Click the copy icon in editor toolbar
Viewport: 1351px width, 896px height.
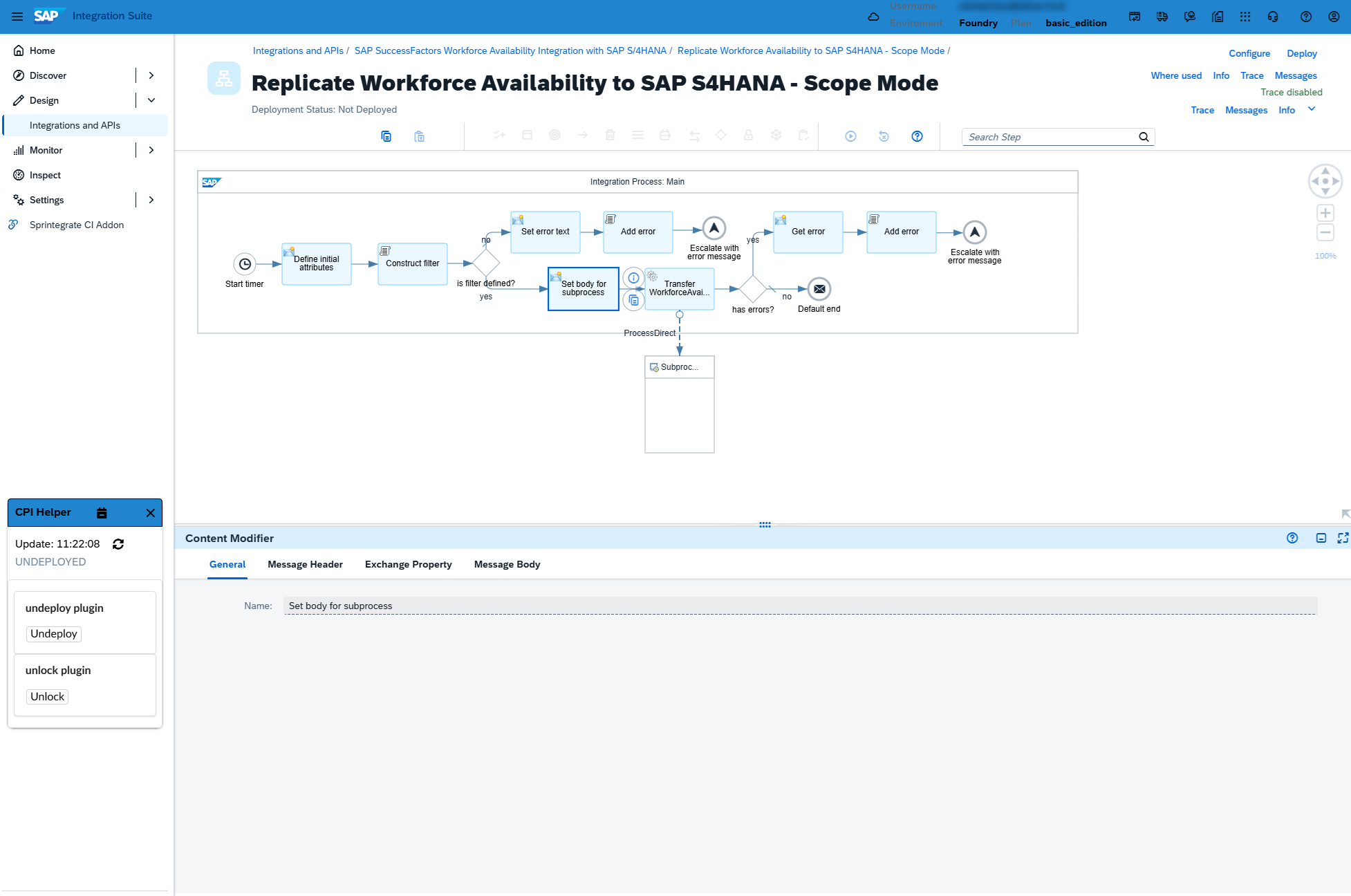386,136
